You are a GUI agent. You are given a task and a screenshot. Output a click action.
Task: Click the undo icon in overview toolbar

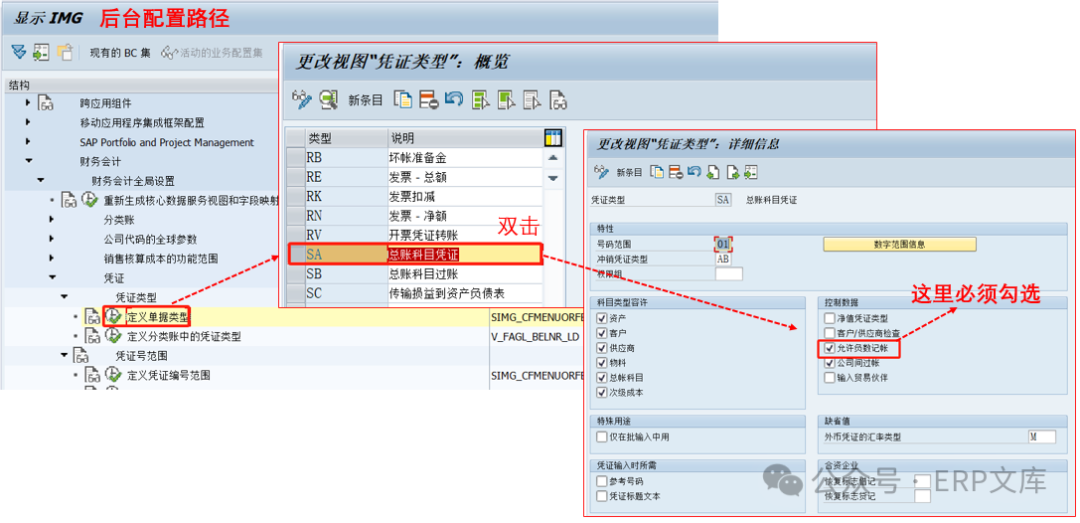coord(454,99)
